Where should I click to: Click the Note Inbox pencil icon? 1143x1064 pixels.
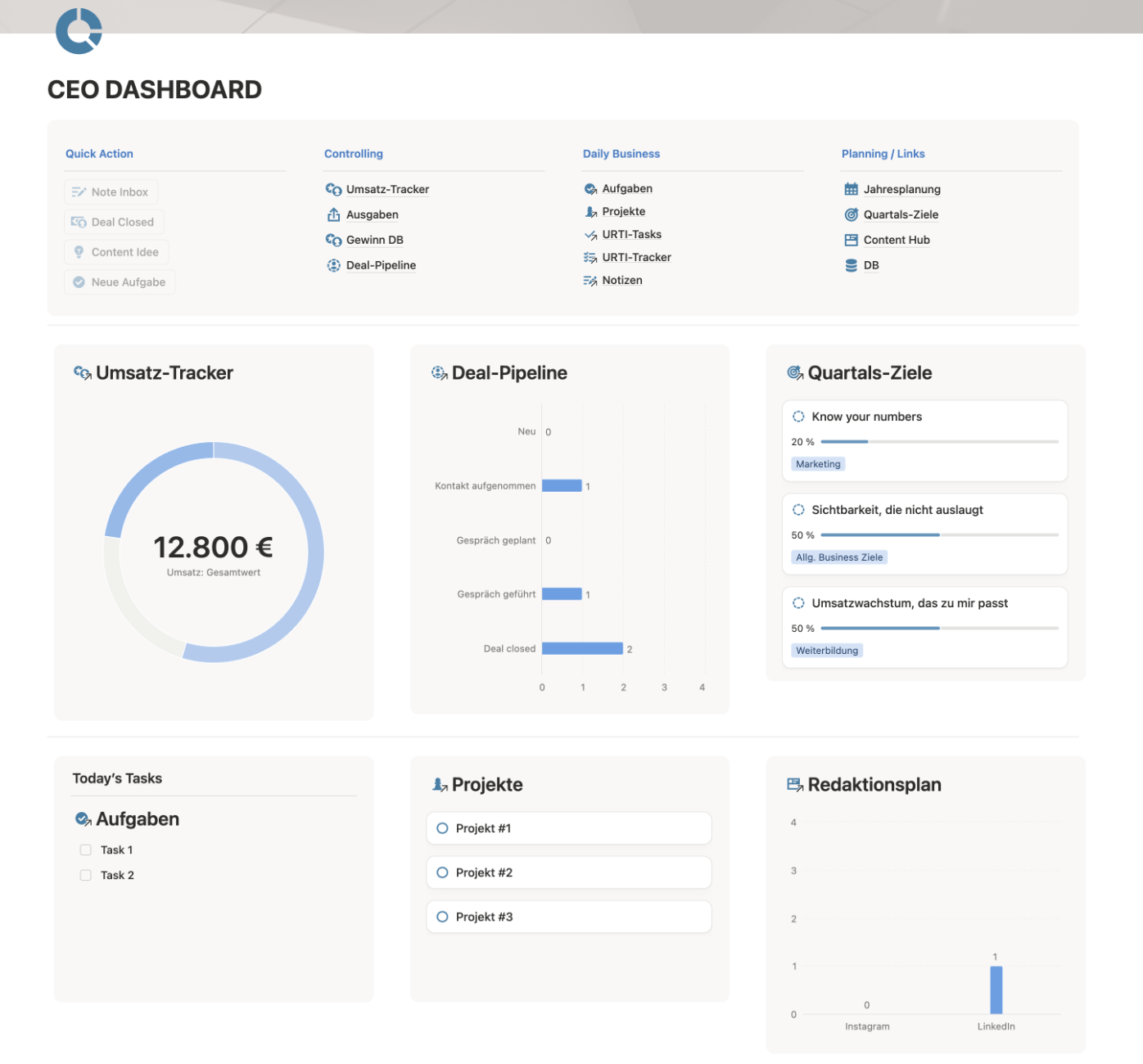point(79,192)
